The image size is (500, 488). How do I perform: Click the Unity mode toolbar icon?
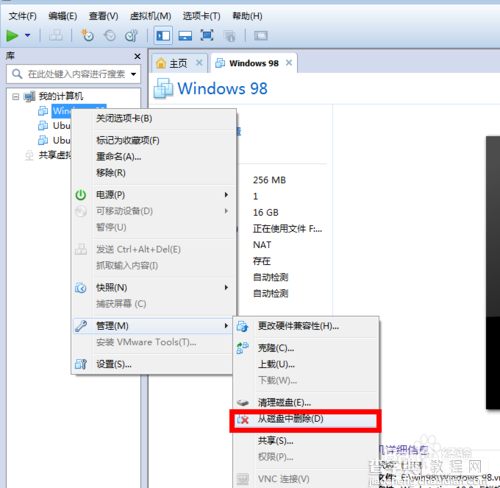coord(229,36)
